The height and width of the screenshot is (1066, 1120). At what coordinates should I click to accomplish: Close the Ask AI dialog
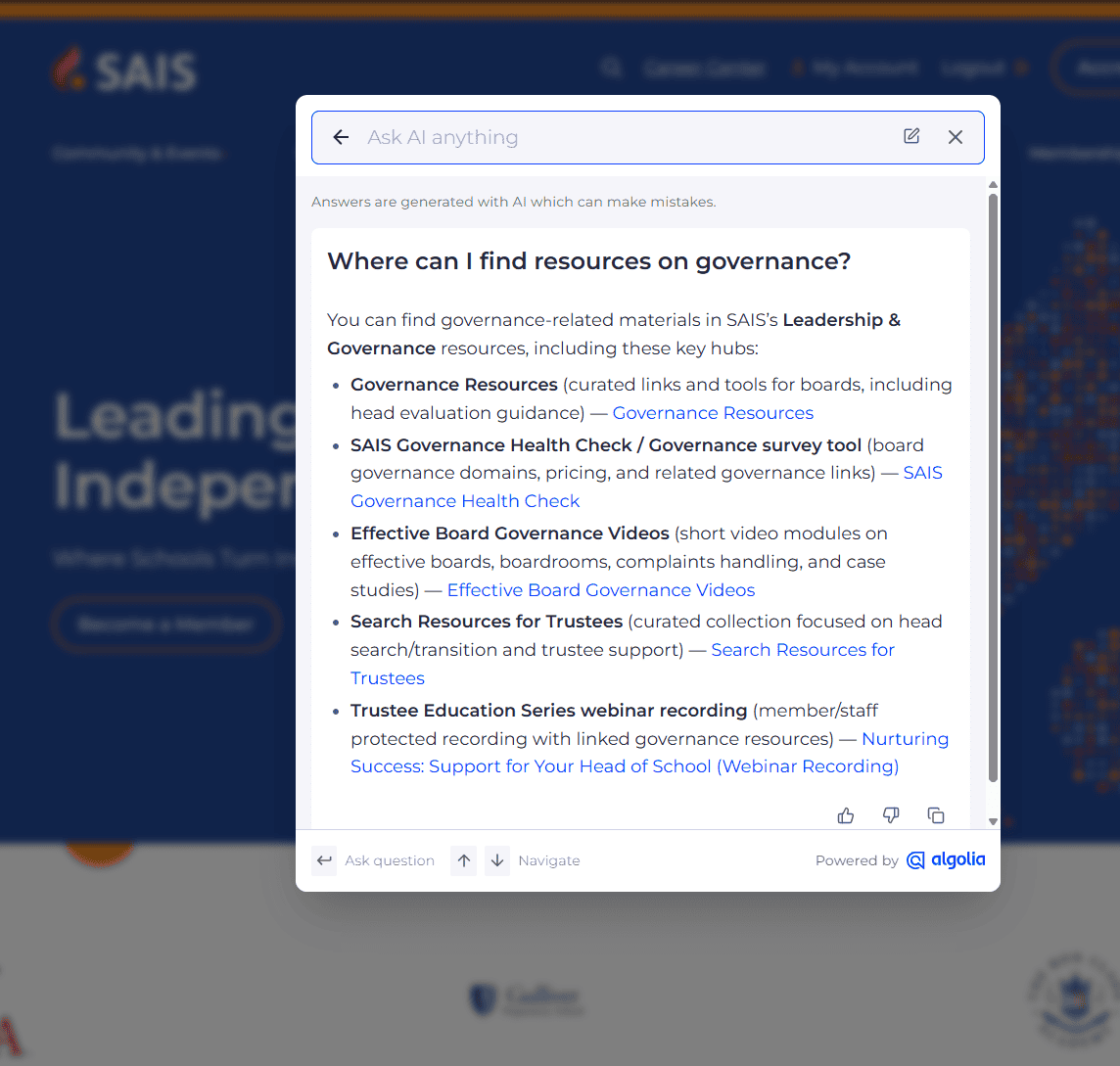[x=955, y=137]
